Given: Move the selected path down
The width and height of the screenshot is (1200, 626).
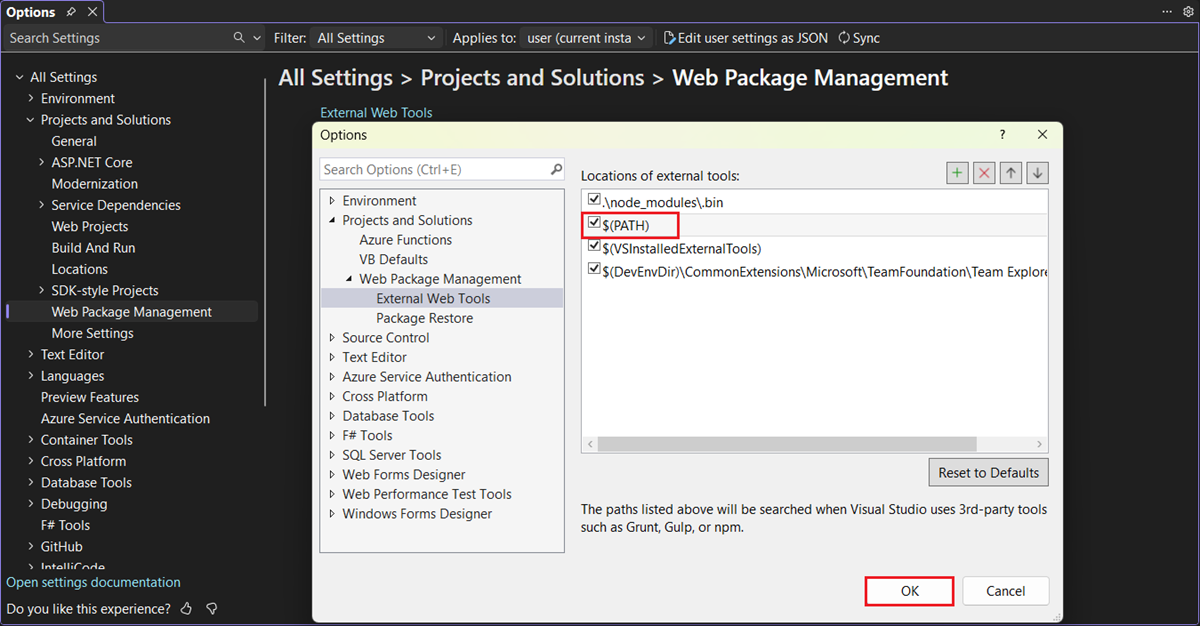Looking at the screenshot, I should (x=1037, y=172).
